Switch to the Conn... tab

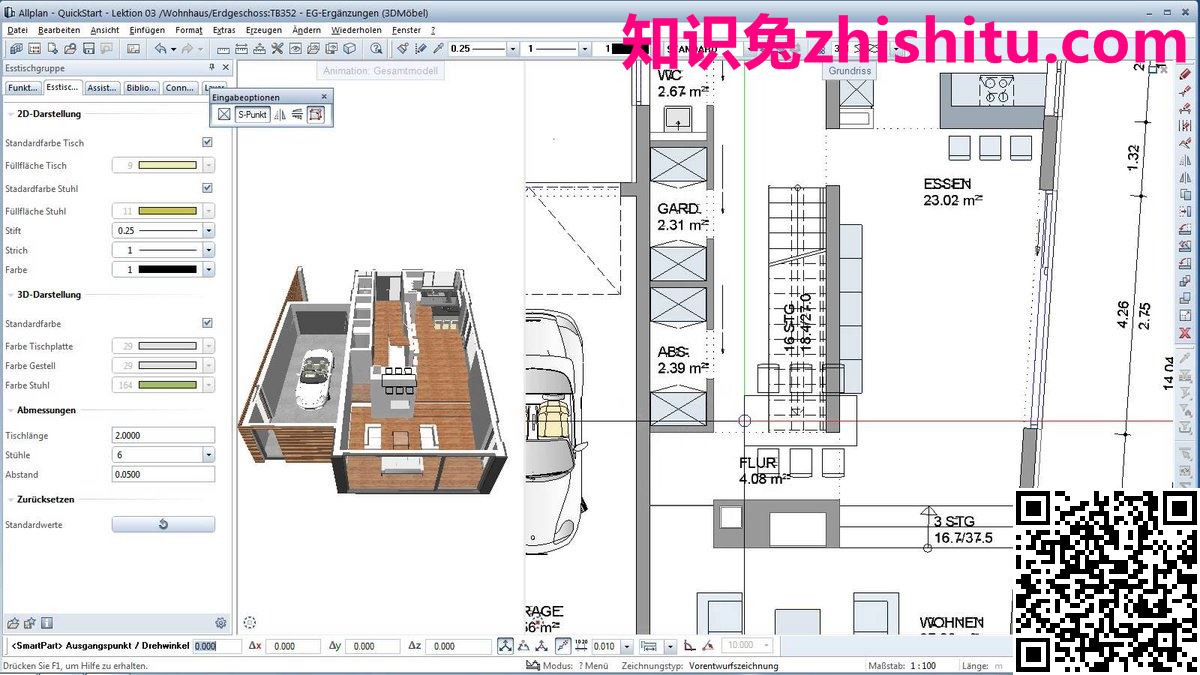[180, 88]
